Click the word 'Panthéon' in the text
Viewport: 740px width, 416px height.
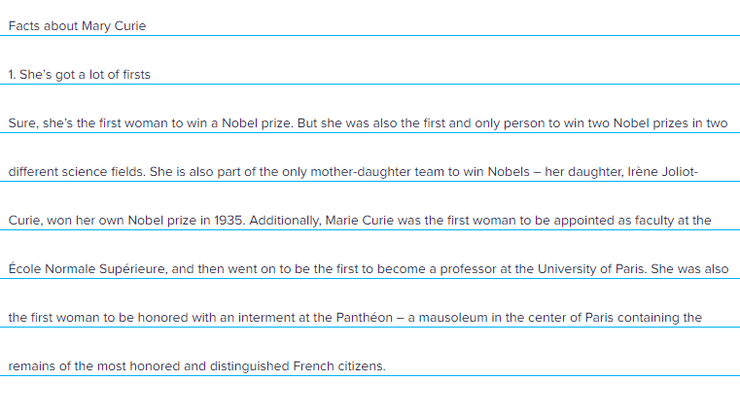[364, 318]
